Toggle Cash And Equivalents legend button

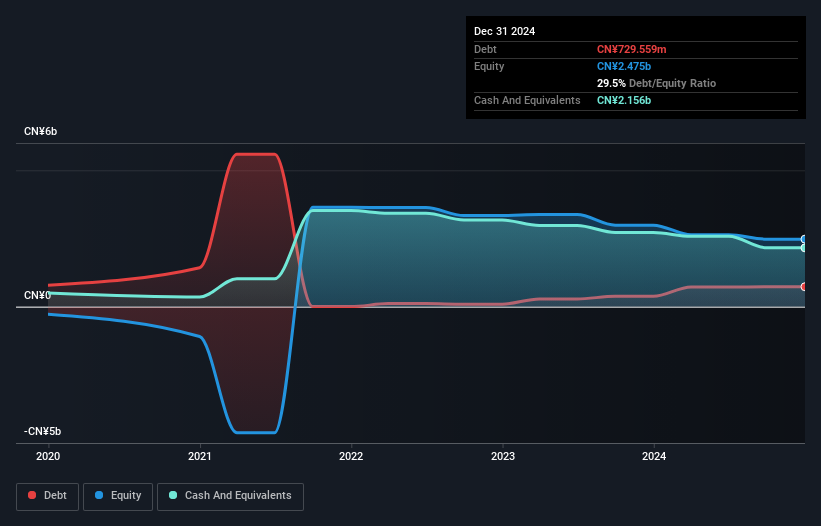point(230,496)
